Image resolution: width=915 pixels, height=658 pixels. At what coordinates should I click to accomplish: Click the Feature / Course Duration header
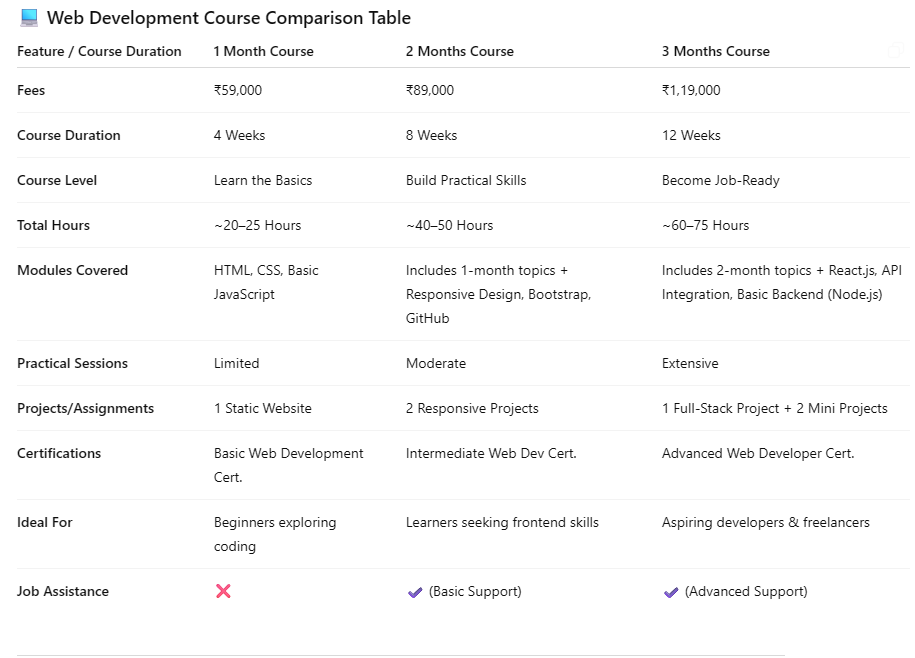99,51
